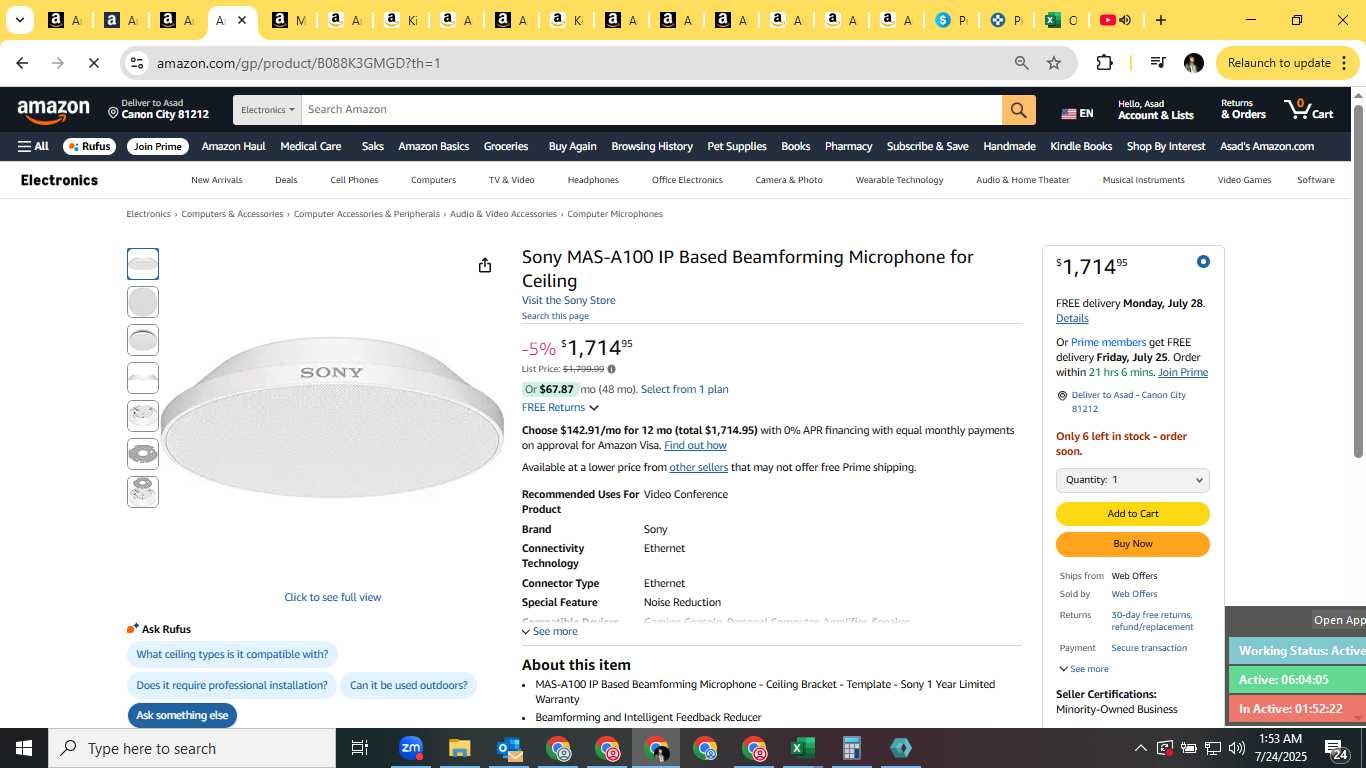The height and width of the screenshot is (768, 1366).
Task: Click the browser zoom magnifier icon
Action: 1021,63
